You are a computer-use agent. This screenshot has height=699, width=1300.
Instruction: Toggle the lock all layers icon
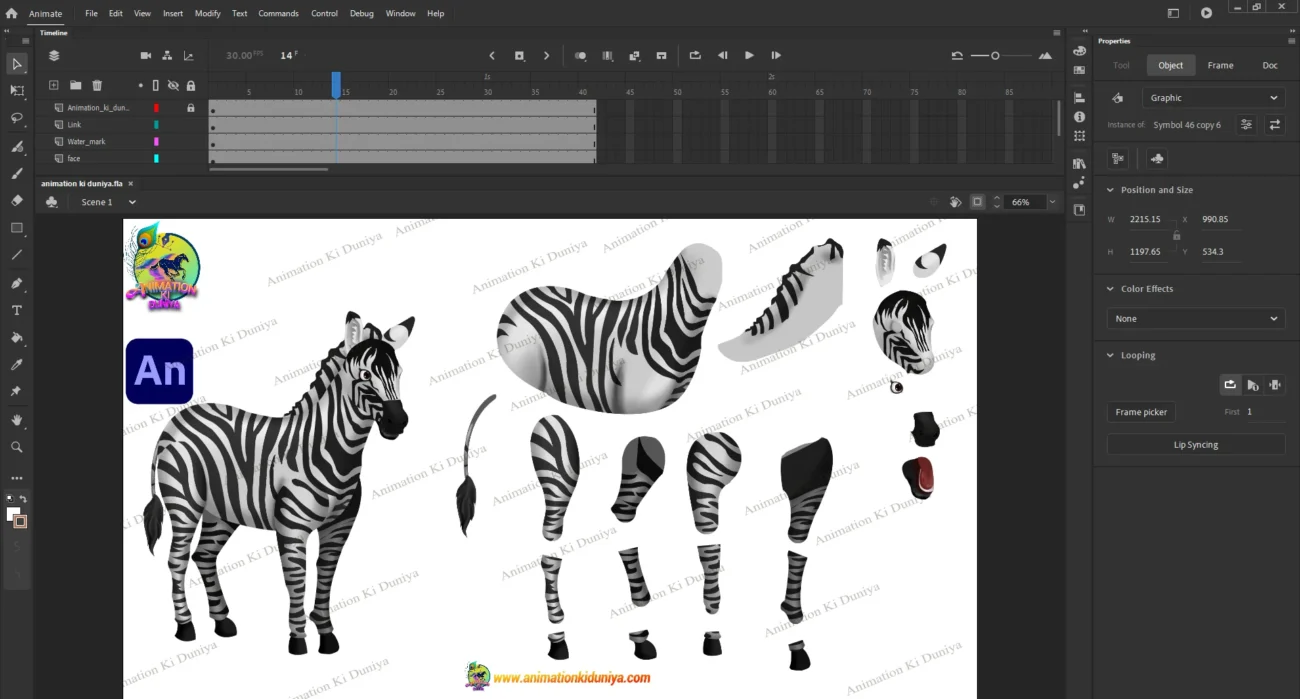(191, 86)
